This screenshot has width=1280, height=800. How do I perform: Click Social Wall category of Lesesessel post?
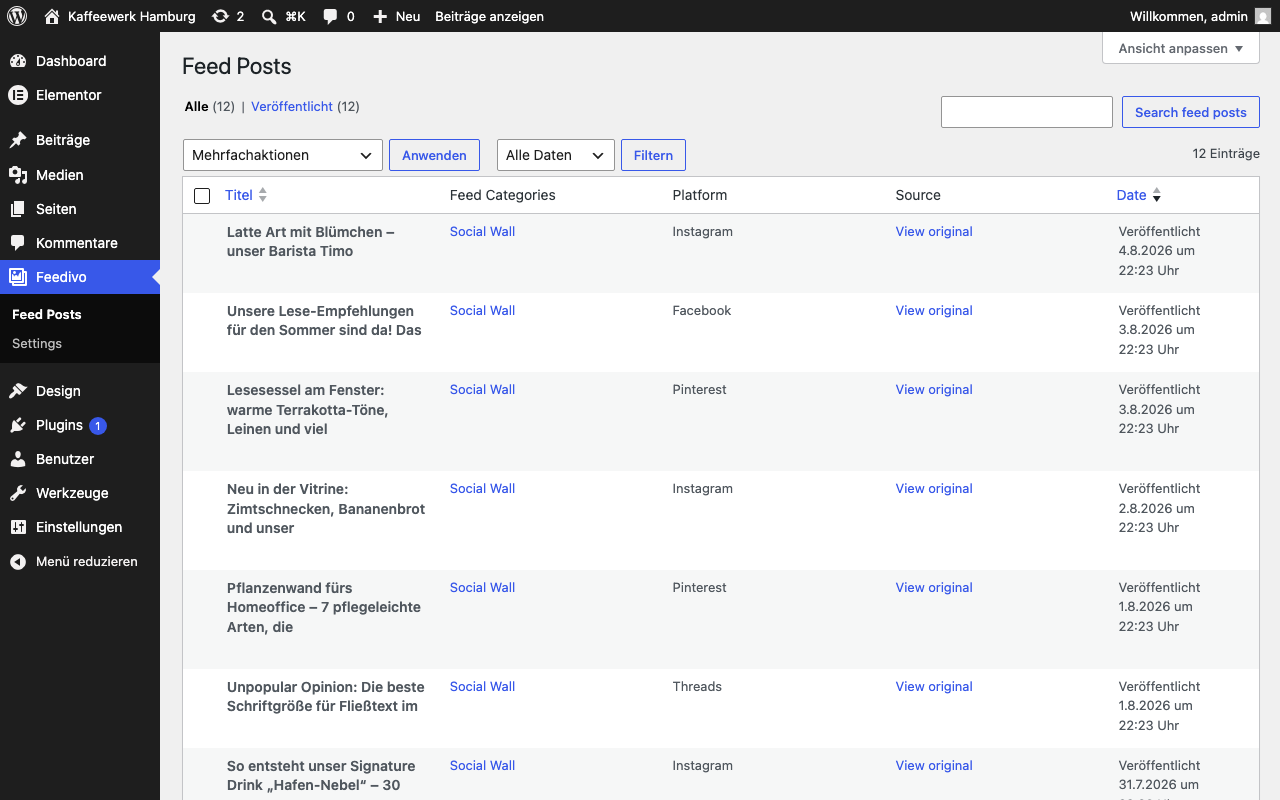pyautogui.click(x=482, y=389)
